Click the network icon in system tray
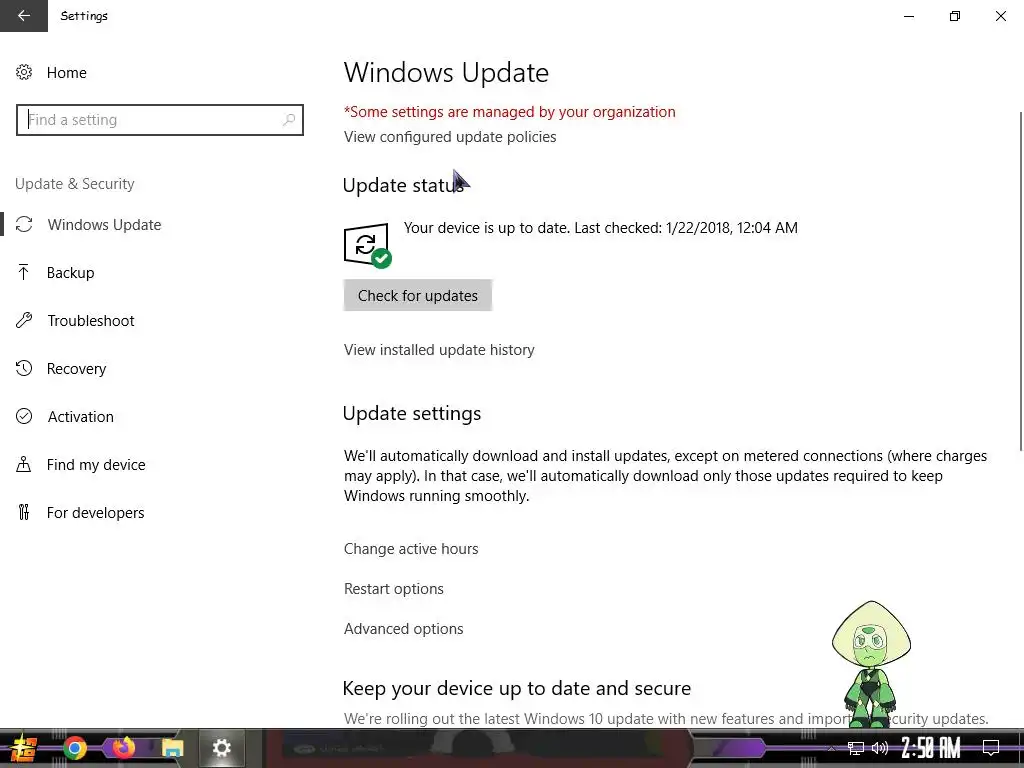This screenshot has height=768, width=1024. [856, 748]
